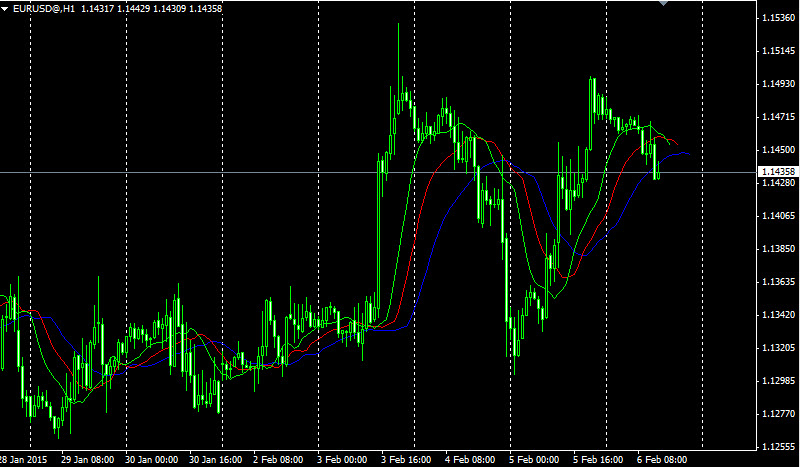Click the 1.13420 price scale label
This screenshot has height=467, width=801.
point(779,315)
